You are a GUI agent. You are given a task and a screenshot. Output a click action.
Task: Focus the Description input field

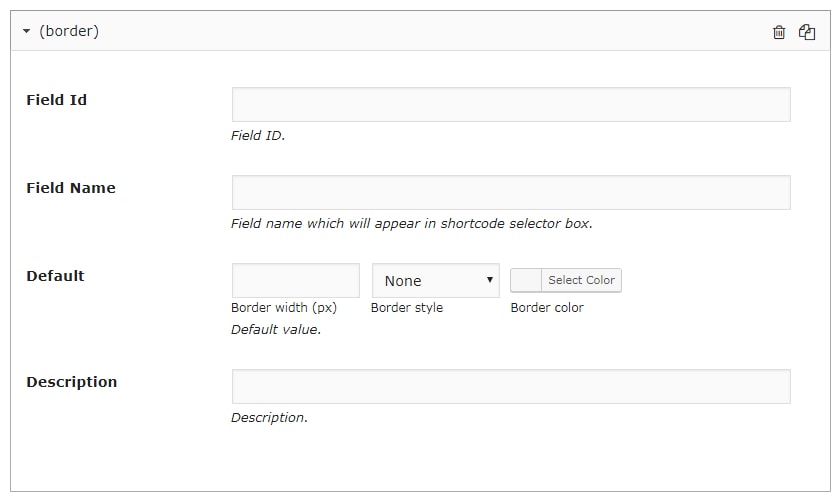pyautogui.click(x=511, y=387)
